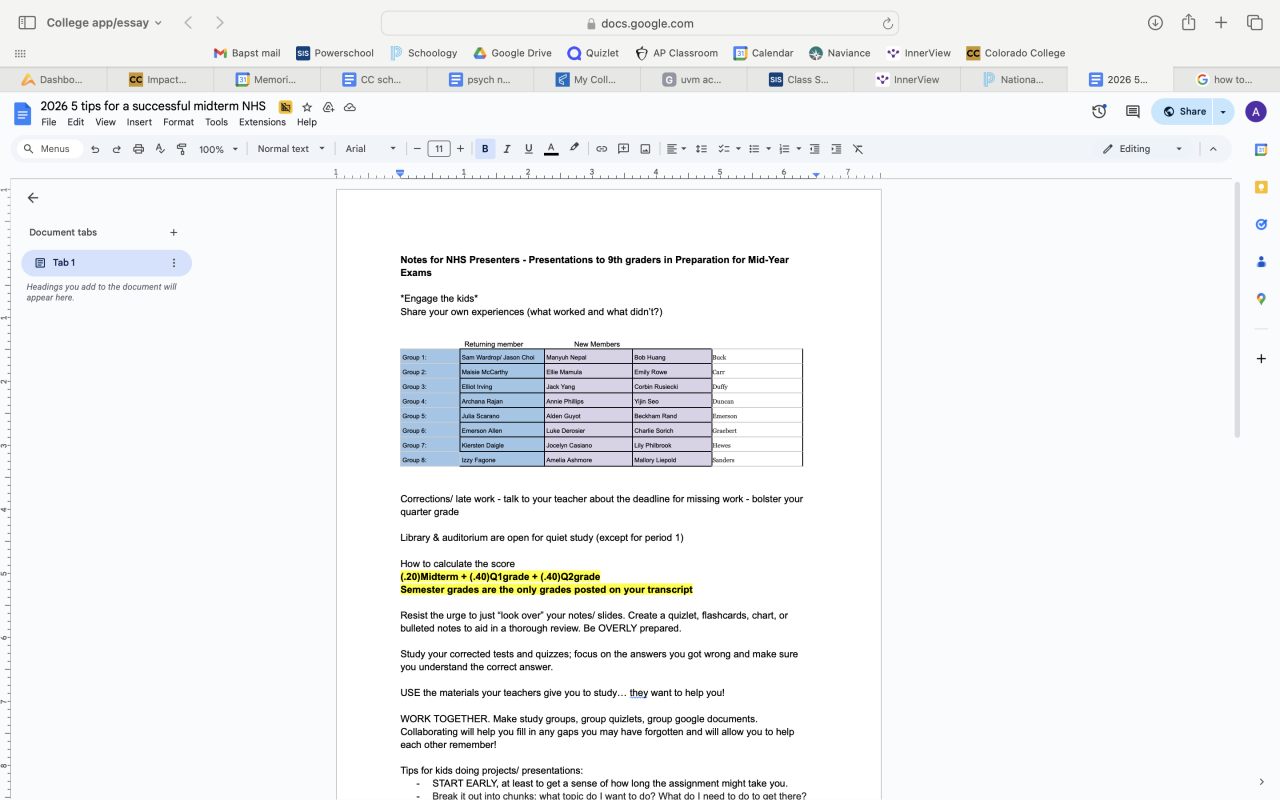Screen dimensions: 1280x800
Task: Click the Print icon in toolbar
Action: [x=138, y=149]
